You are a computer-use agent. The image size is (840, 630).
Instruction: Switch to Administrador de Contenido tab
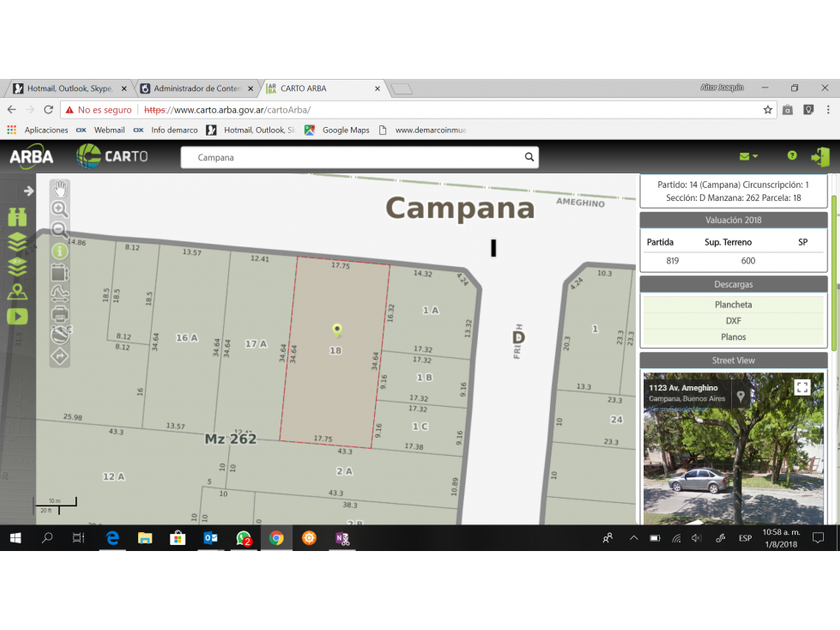[x=195, y=89]
